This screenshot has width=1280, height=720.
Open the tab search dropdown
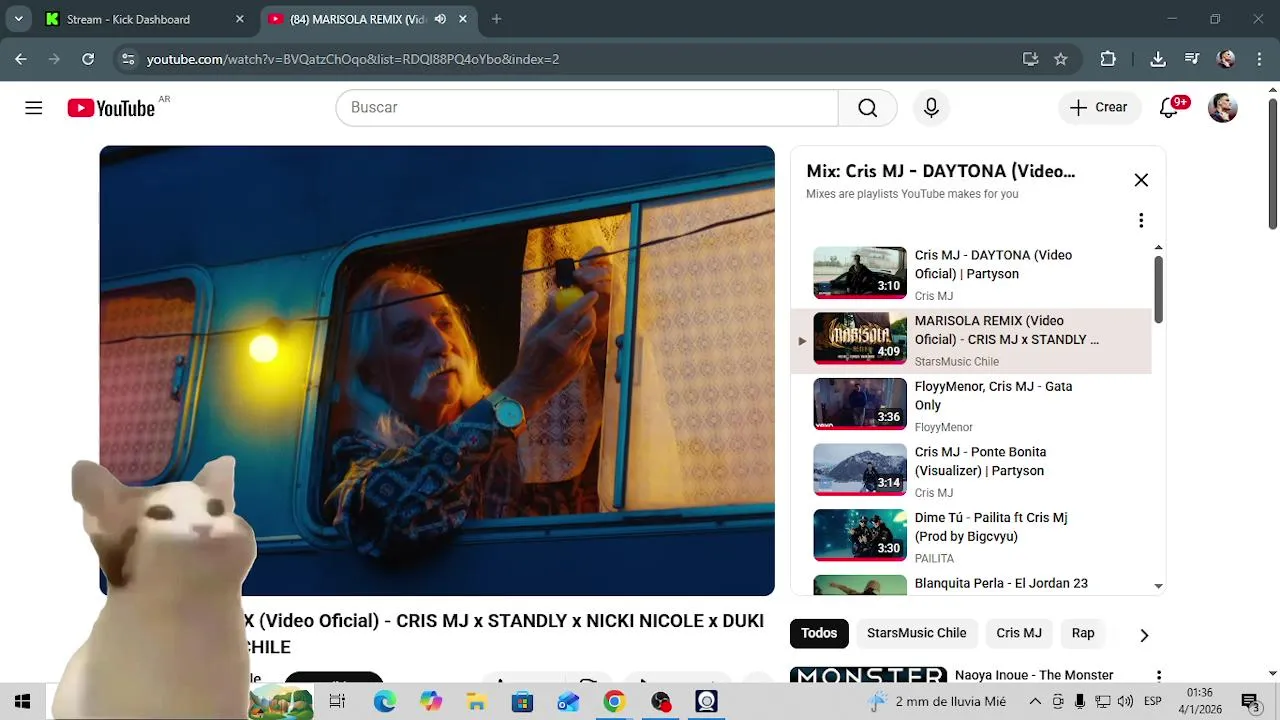click(x=18, y=19)
